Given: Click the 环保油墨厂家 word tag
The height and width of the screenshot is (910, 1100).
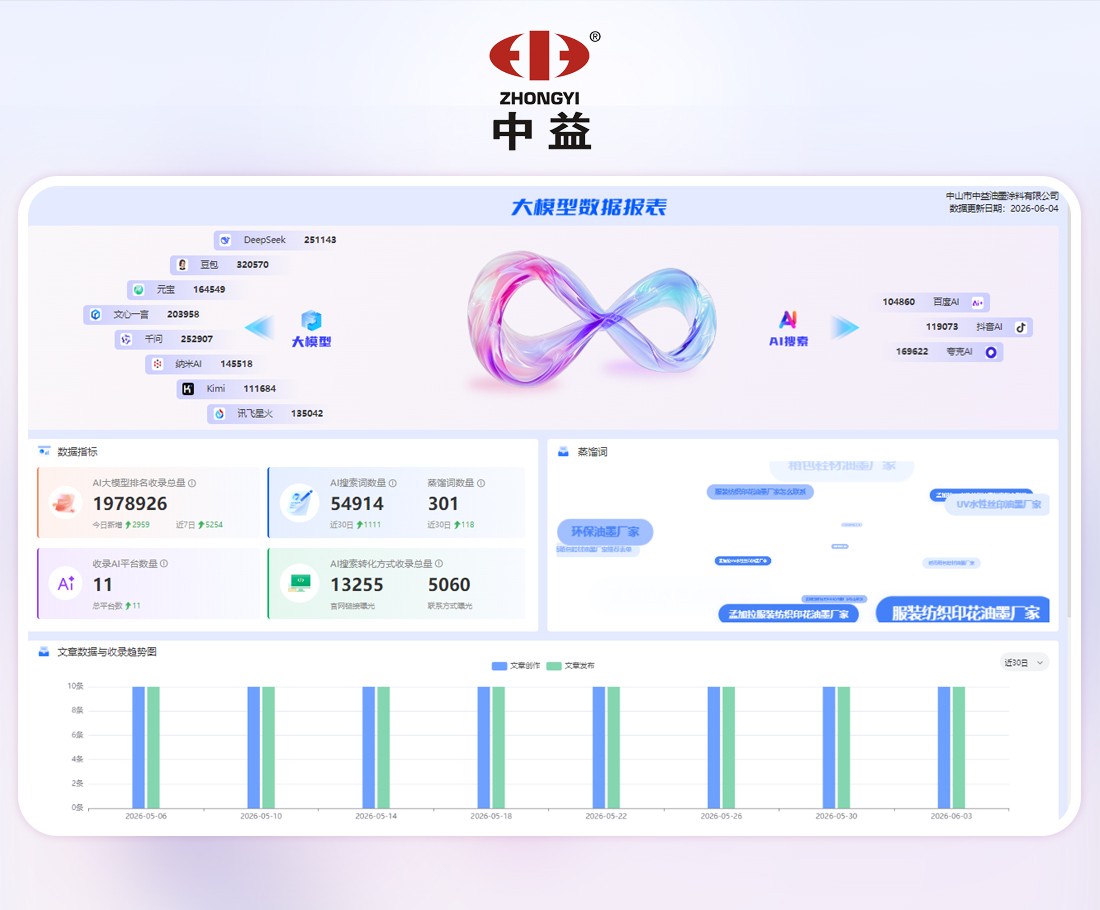Looking at the screenshot, I should point(605,532).
